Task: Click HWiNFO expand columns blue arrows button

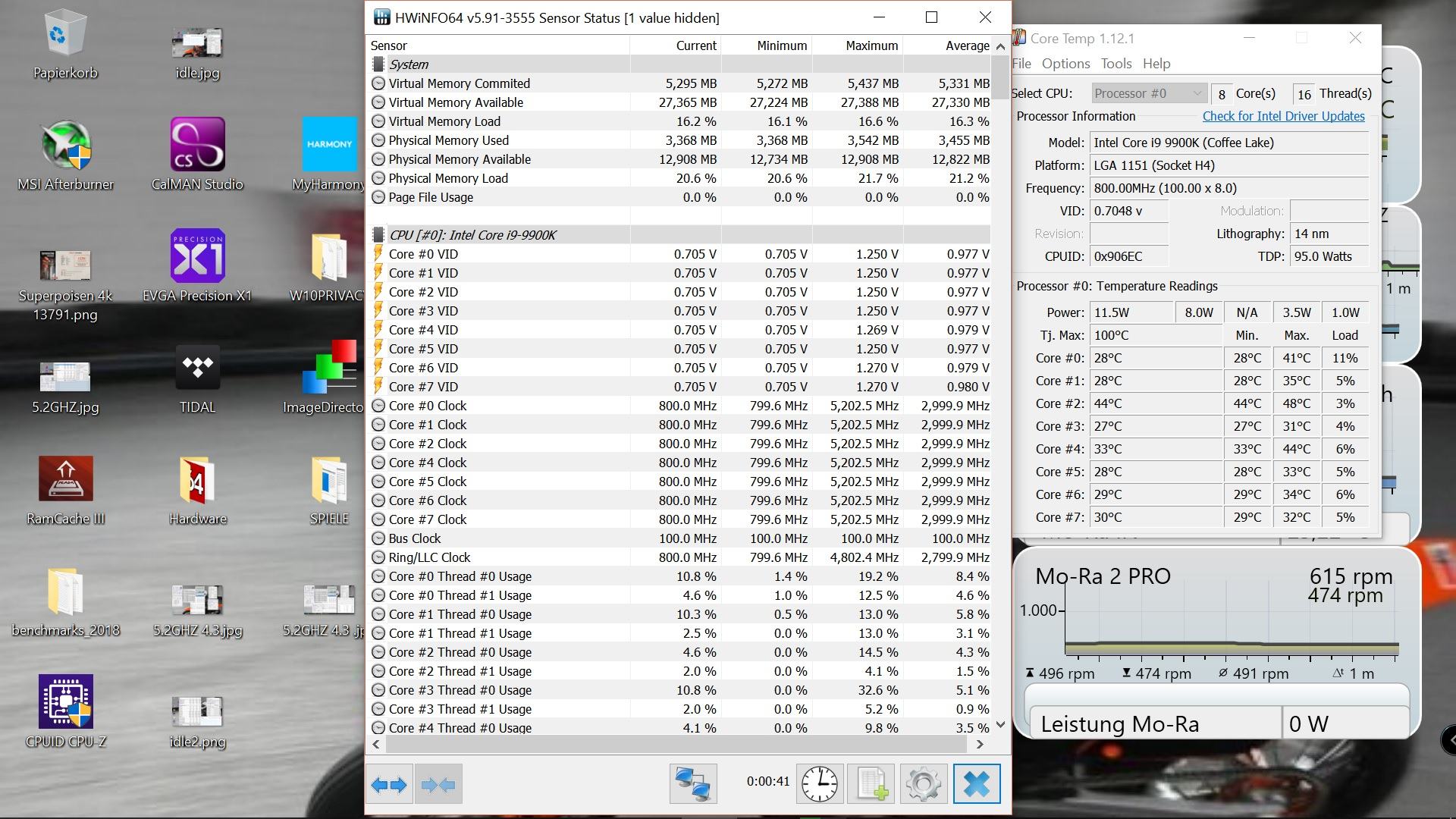Action: point(389,784)
